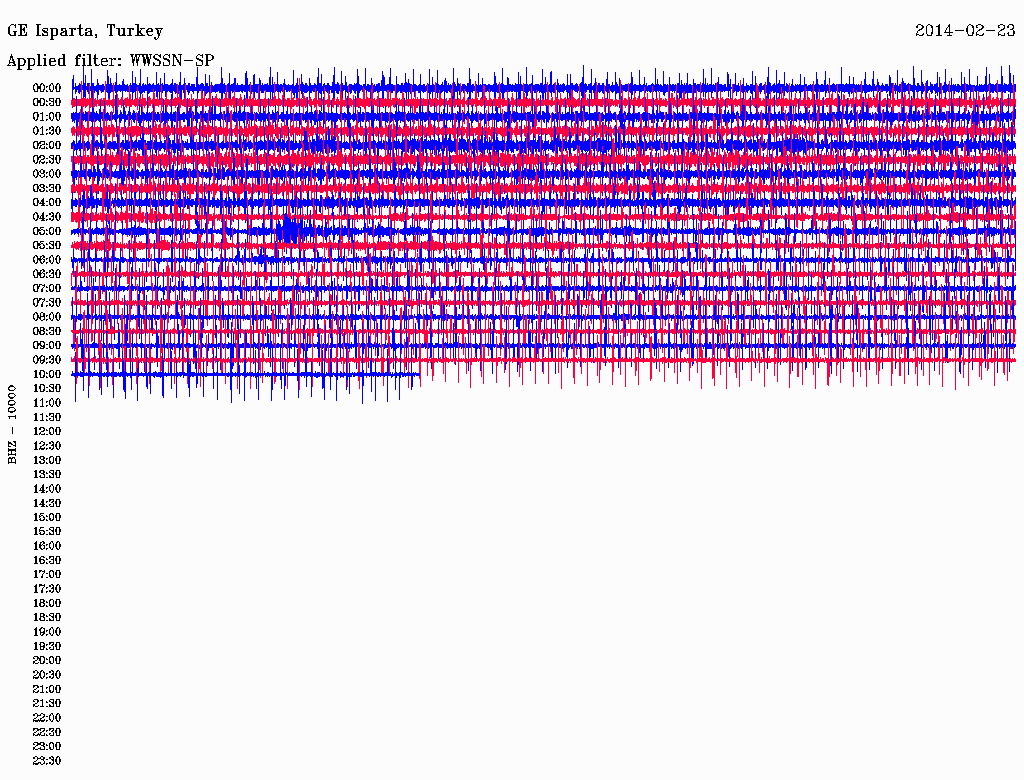Select the 00:30 time label
This screenshot has height=780, width=1024.
pyautogui.click(x=47, y=103)
